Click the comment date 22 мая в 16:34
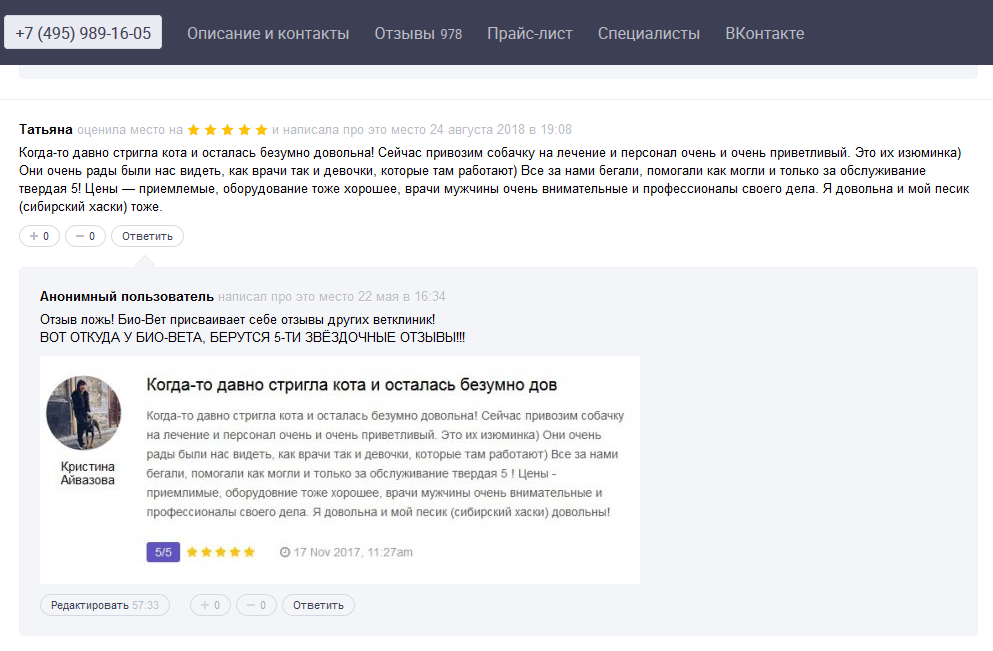 click(x=402, y=296)
